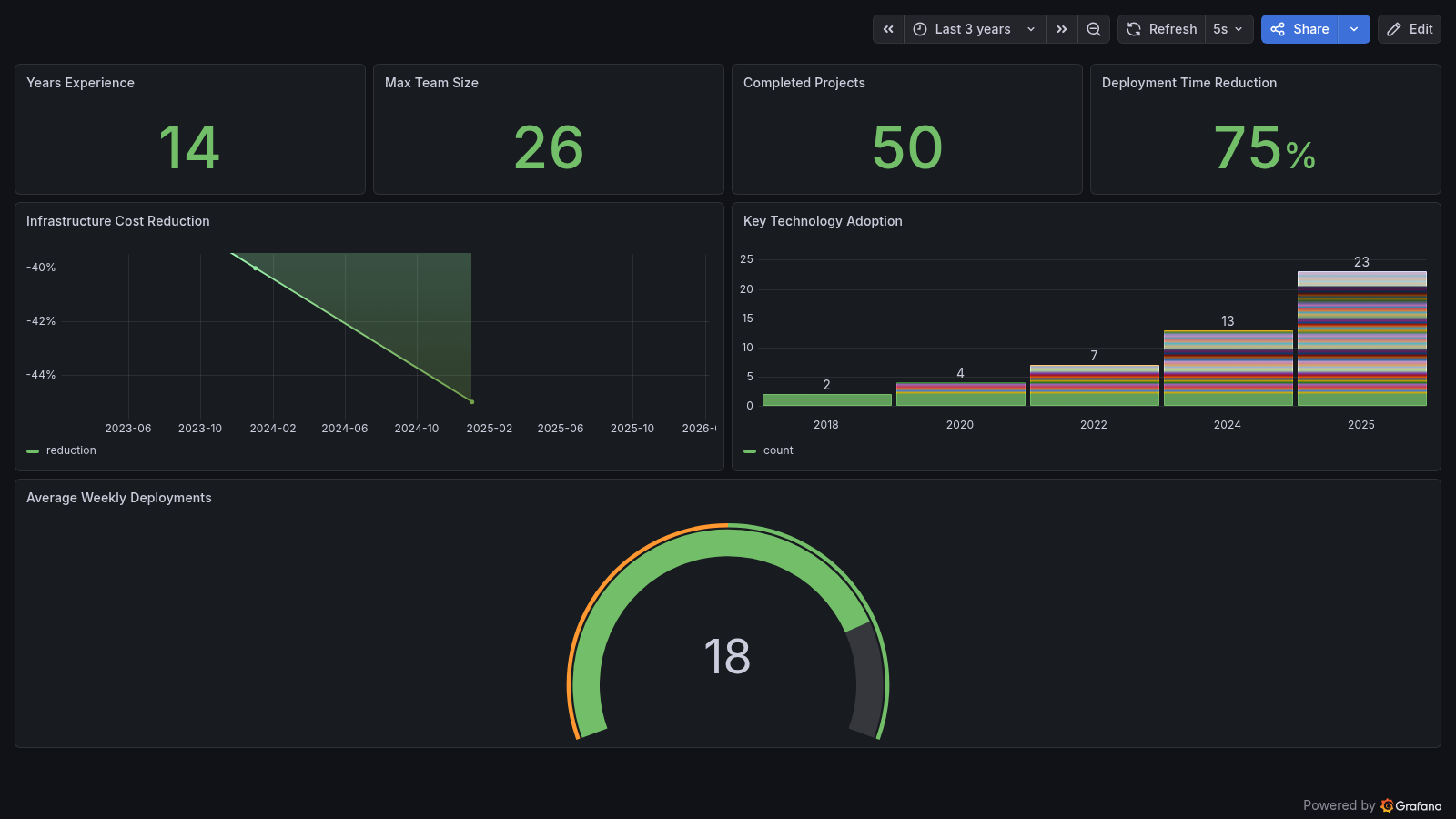Click the Infrastructure Cost Reduction panel title
1456x819 pixels.
[x=118, y=221]
